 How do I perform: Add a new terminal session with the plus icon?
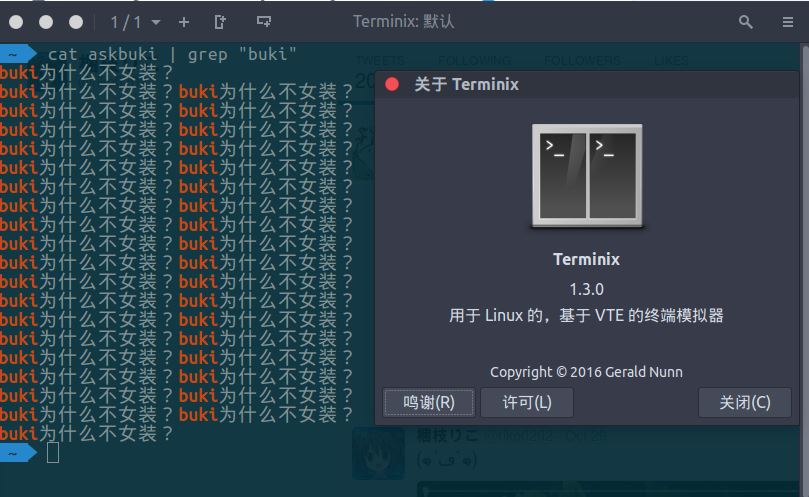click(184, 22)
